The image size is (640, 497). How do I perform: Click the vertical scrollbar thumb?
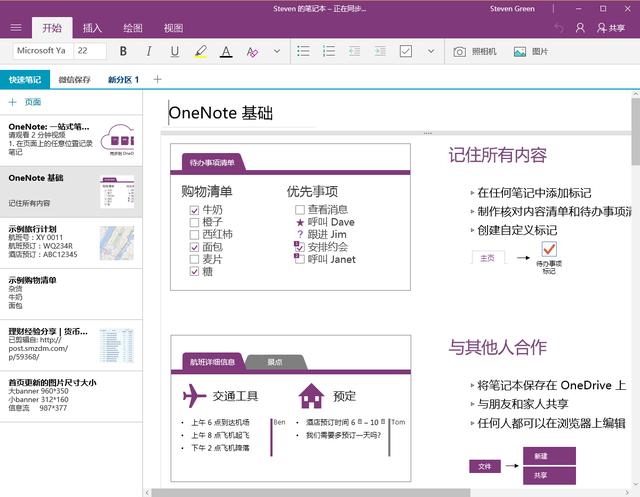(x=636, y=131)
